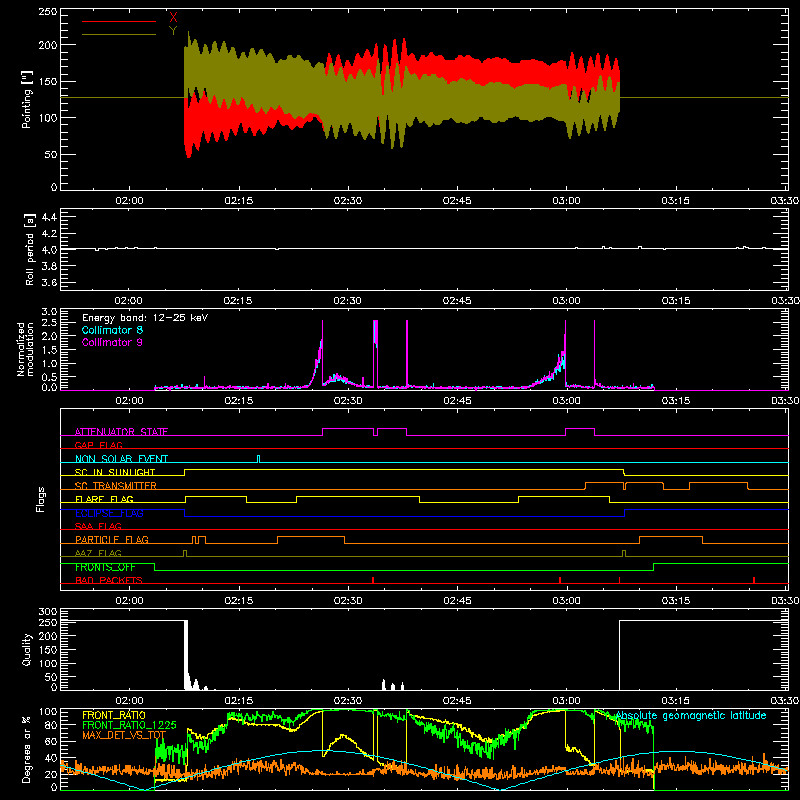Select the Flags axis title
The width and height of the screenshot is (800, 800).
point(41,499)
